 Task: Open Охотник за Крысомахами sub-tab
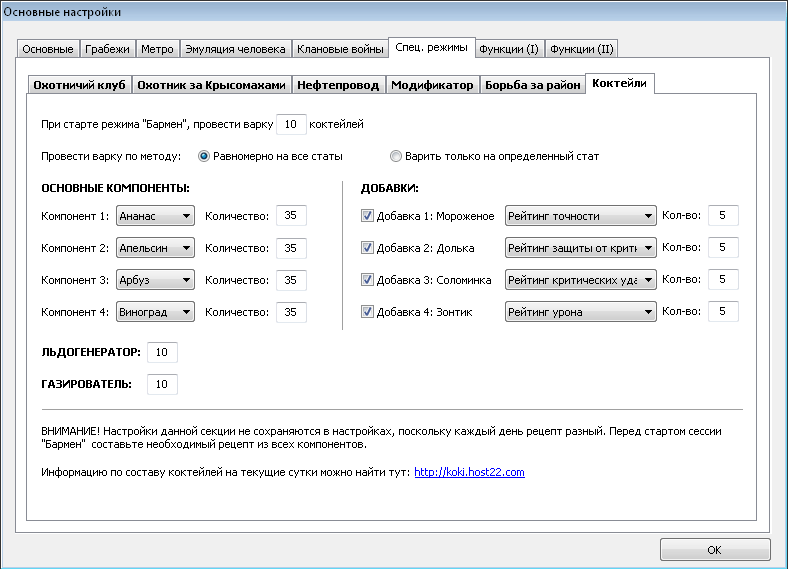[212, 85]
